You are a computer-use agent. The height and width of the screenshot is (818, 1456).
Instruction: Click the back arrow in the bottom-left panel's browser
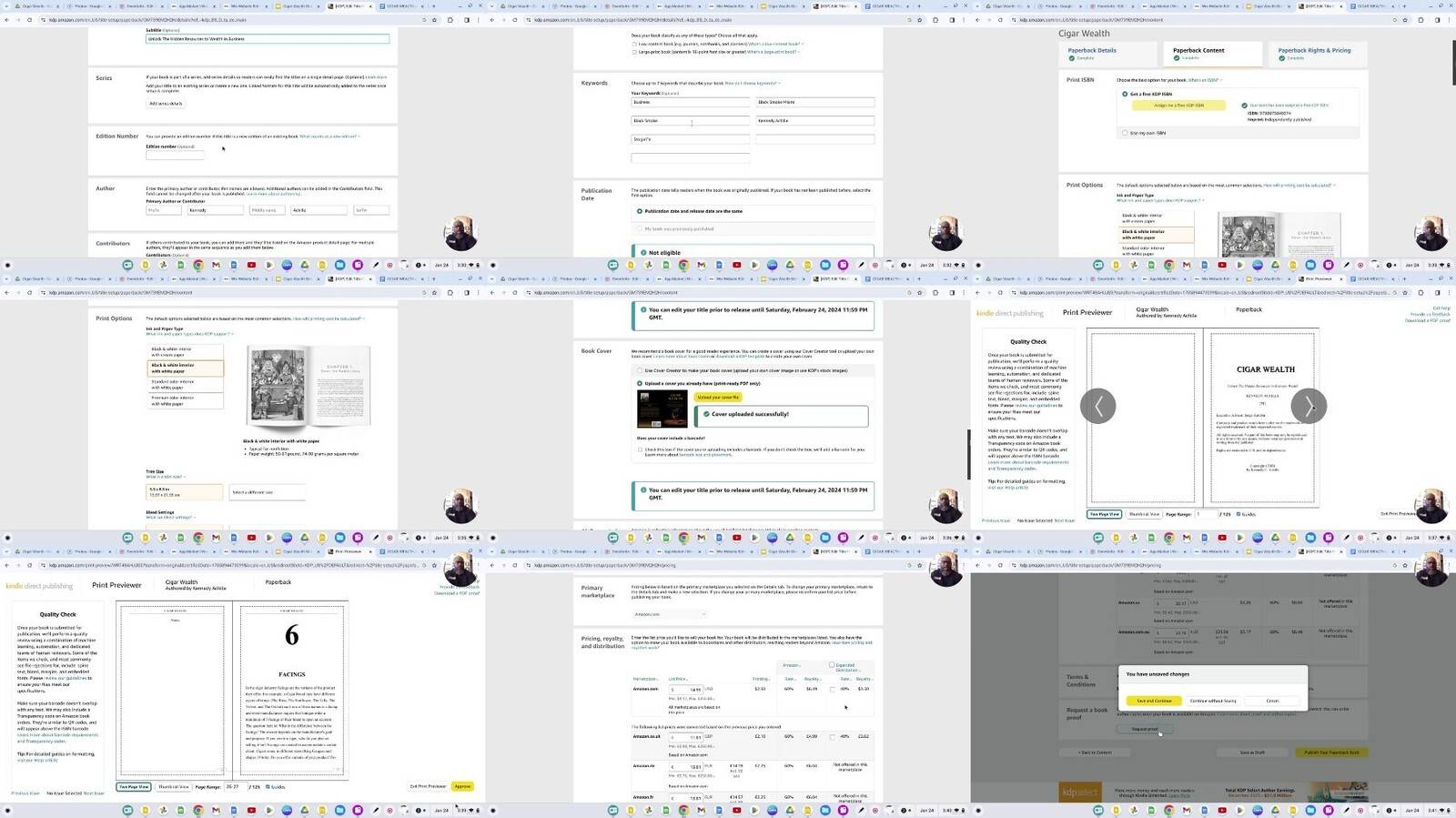point(7,565)
